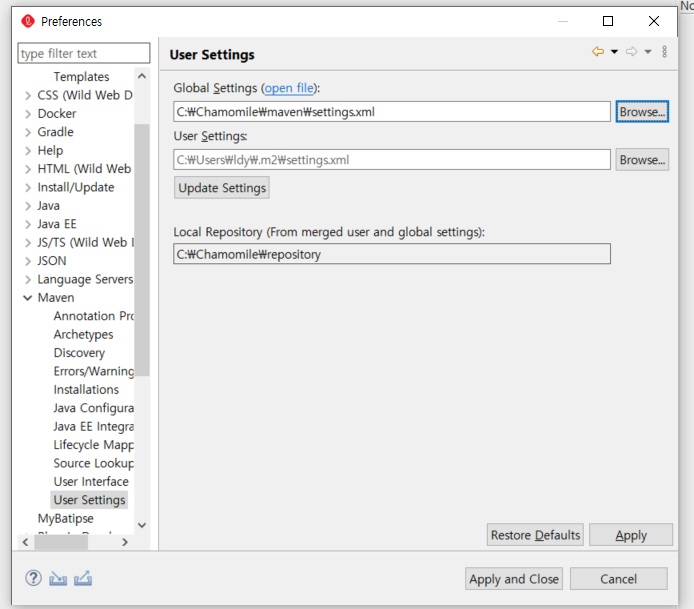Close the Preferences dialog with X
Image resolution: width=694 pixels, height=609 pixels.
coord(654,21)
